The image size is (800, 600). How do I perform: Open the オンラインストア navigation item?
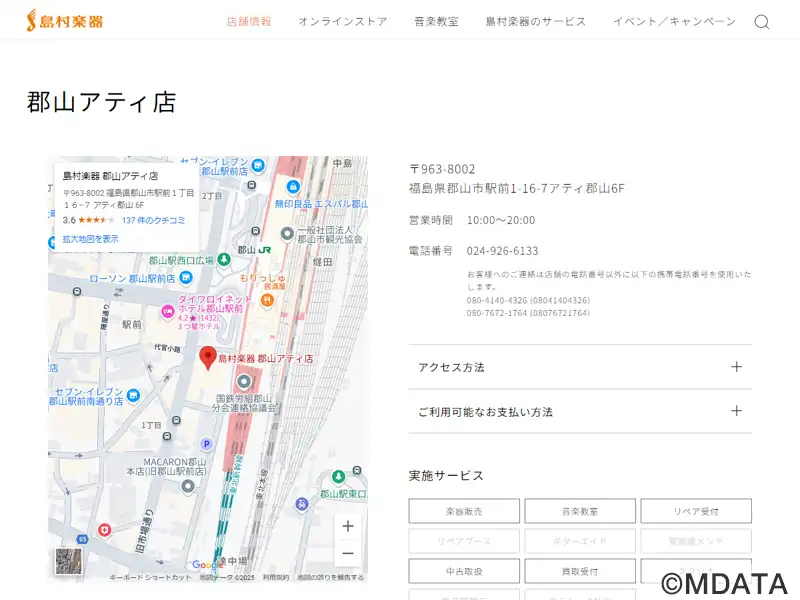coord(343,21)
